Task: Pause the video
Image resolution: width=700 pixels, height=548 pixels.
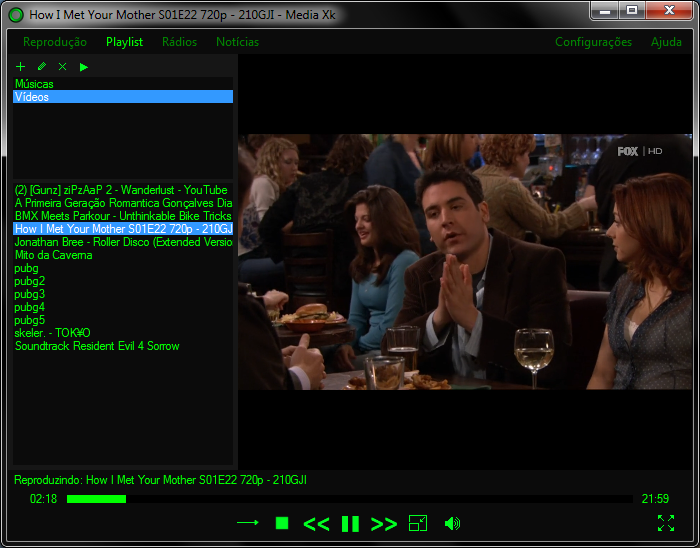Action: point(350,523)
